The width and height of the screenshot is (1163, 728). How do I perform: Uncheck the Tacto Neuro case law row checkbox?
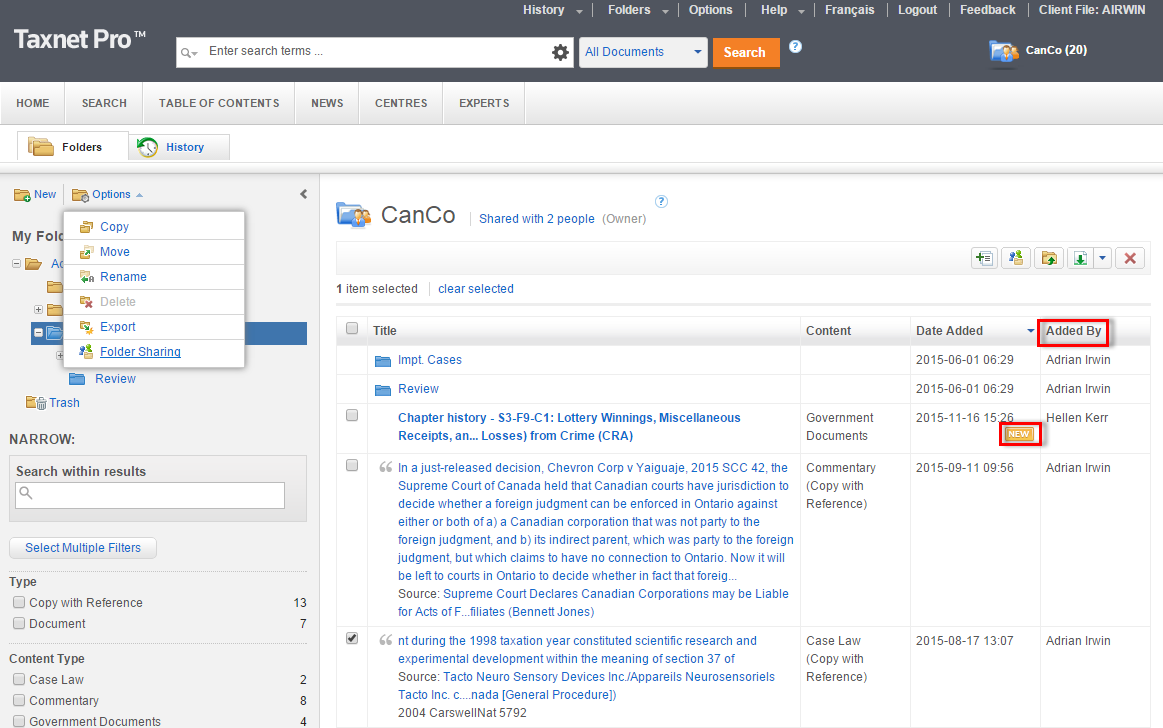[x=352, y=638]
